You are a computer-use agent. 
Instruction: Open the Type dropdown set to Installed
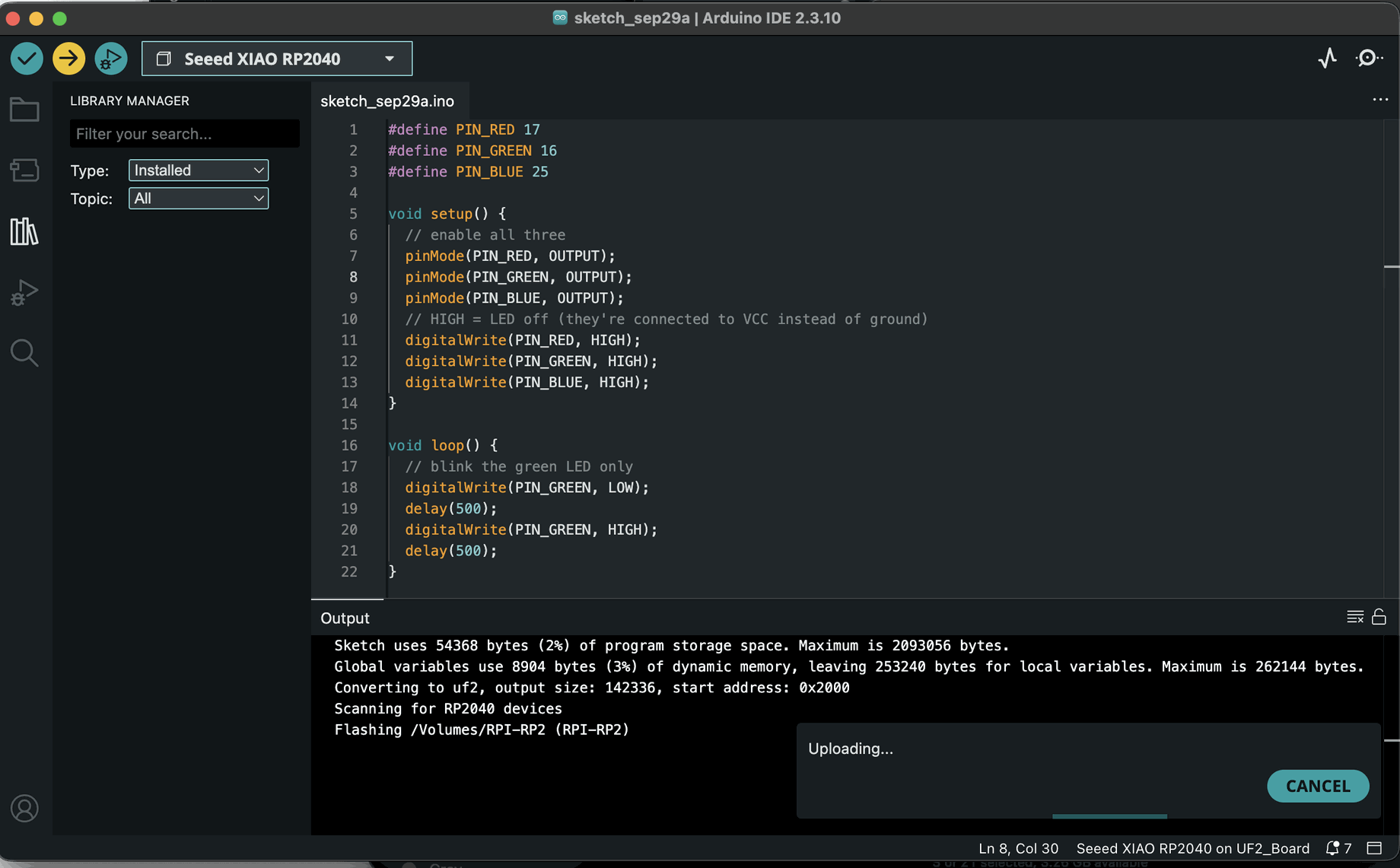[199, 170]
